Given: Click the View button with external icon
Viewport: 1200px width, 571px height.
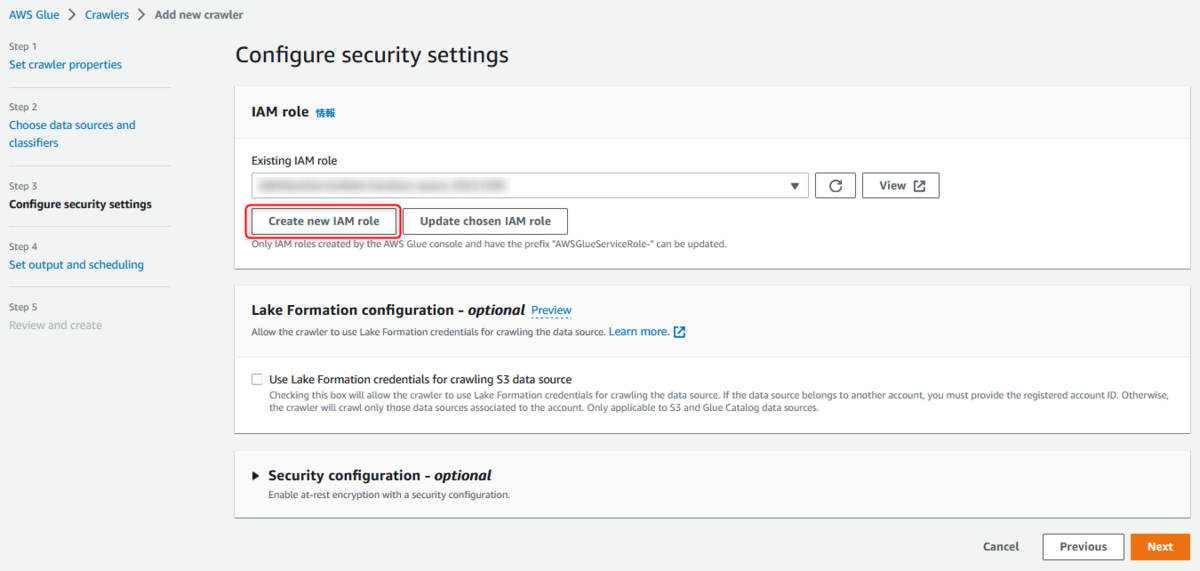Looking at the screenshot, I should [901, 185].
